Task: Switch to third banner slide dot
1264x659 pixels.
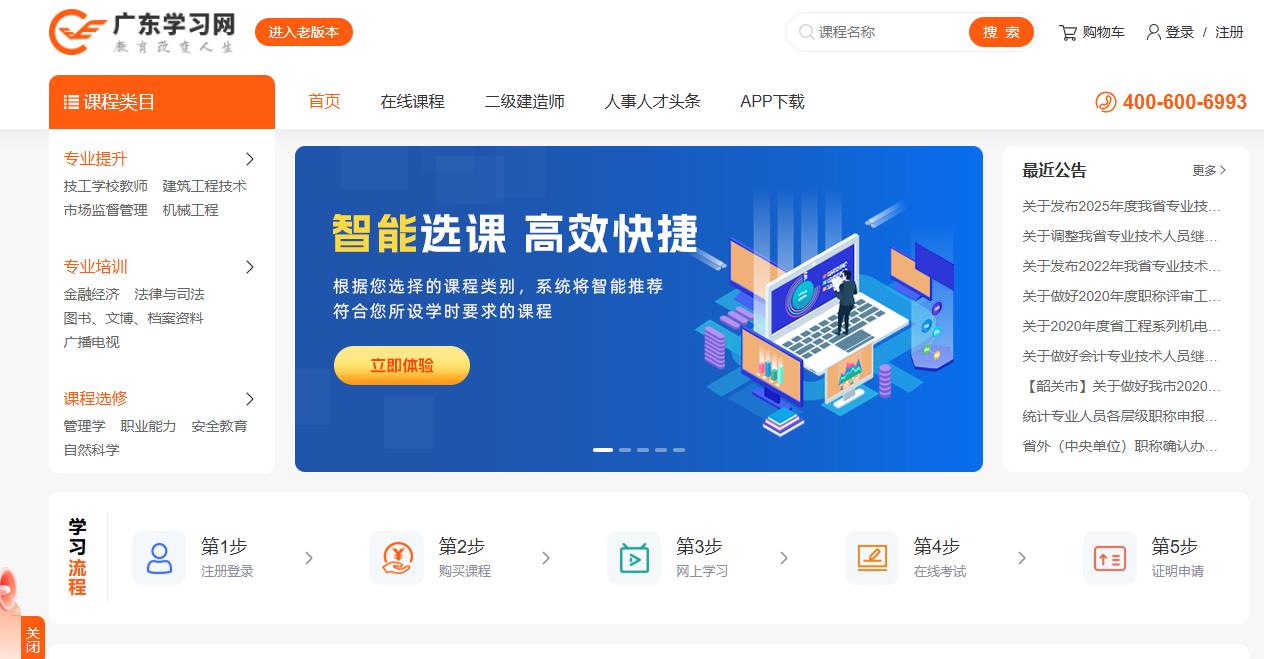Action: pos(643,450)
